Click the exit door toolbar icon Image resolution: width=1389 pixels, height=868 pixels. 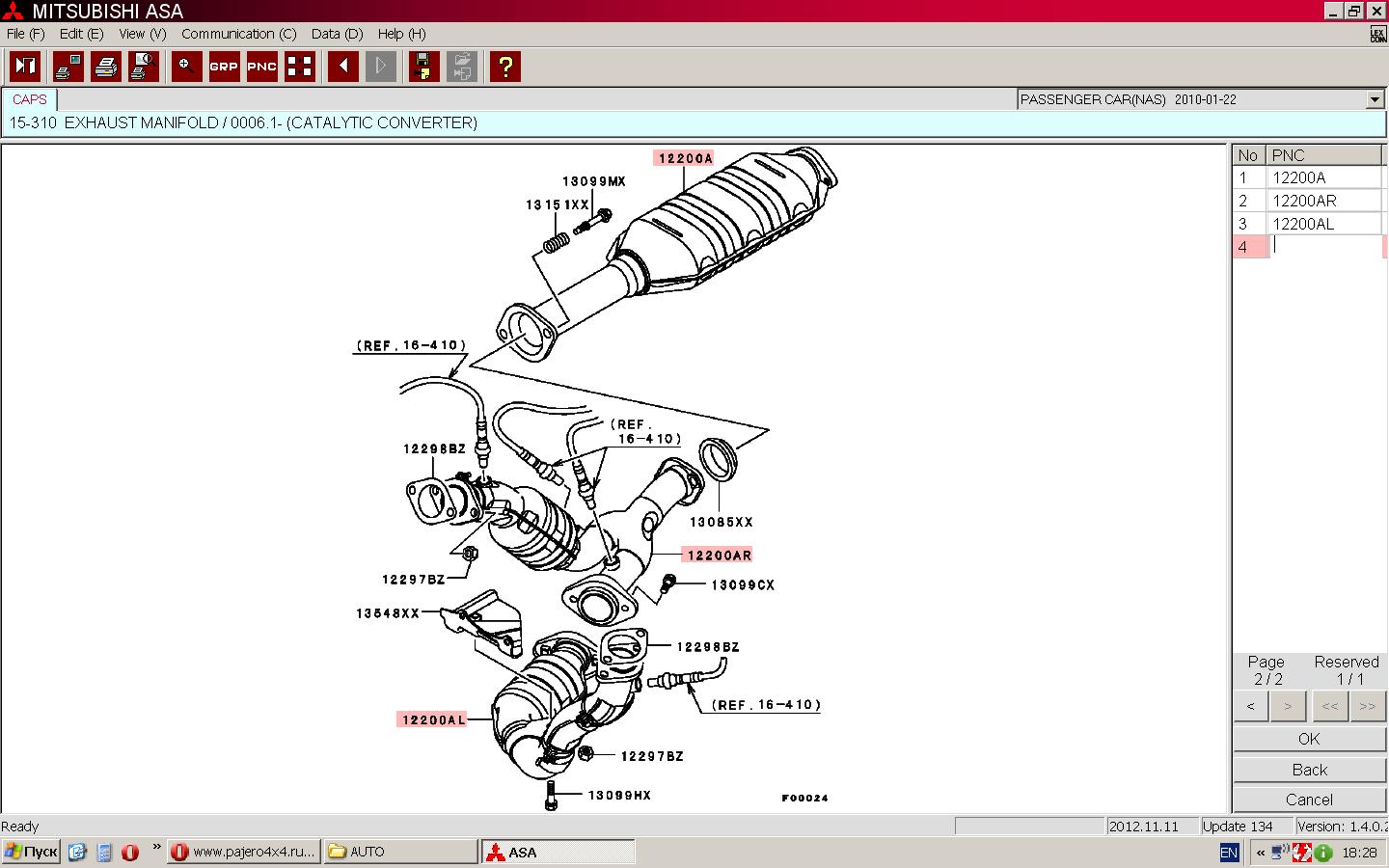click(25, 67)
